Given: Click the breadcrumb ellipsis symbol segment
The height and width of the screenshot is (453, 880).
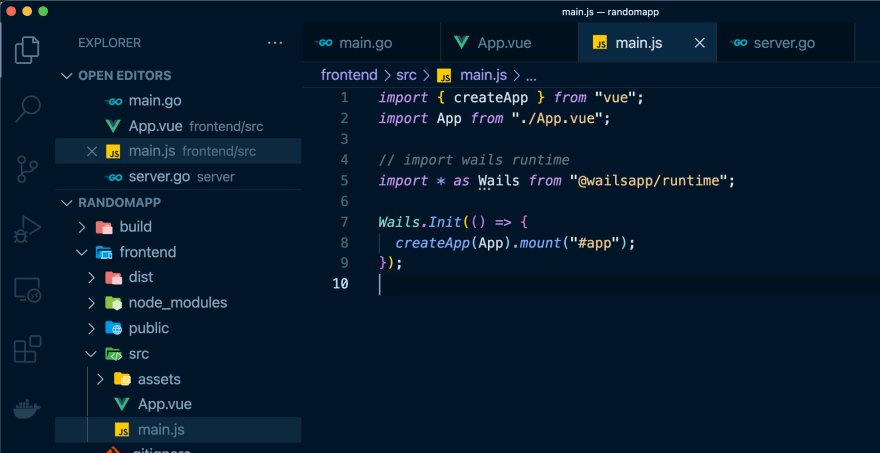Looking at the screenshot, I should click(x=531, y=76).
